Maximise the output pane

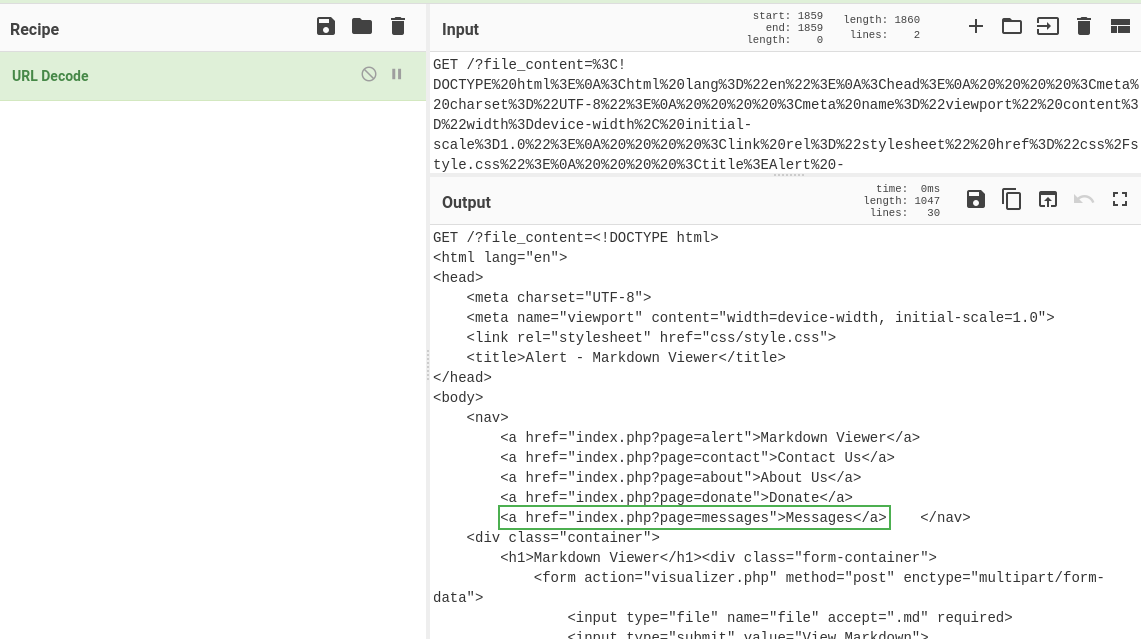[x=1120, y=199]
